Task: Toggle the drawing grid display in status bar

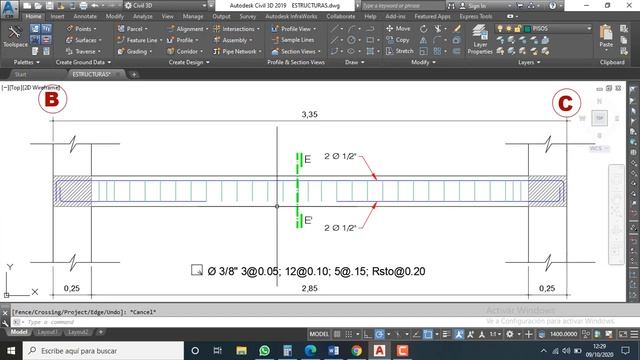Action: click(337, 334)
